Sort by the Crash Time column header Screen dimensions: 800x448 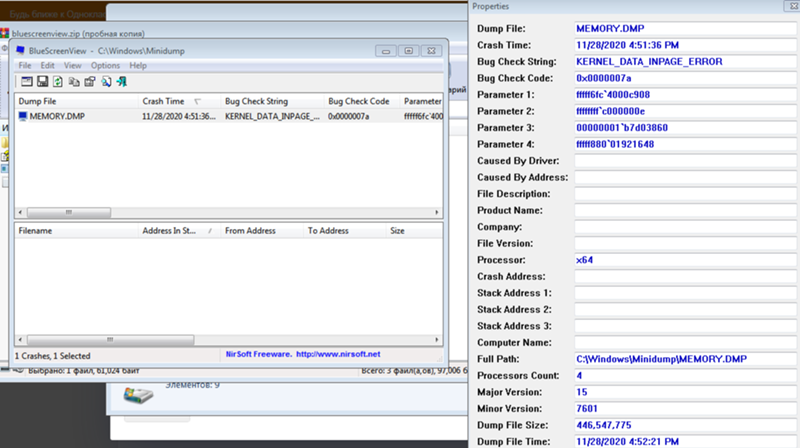pyautogui.click(x=180, y=101)
